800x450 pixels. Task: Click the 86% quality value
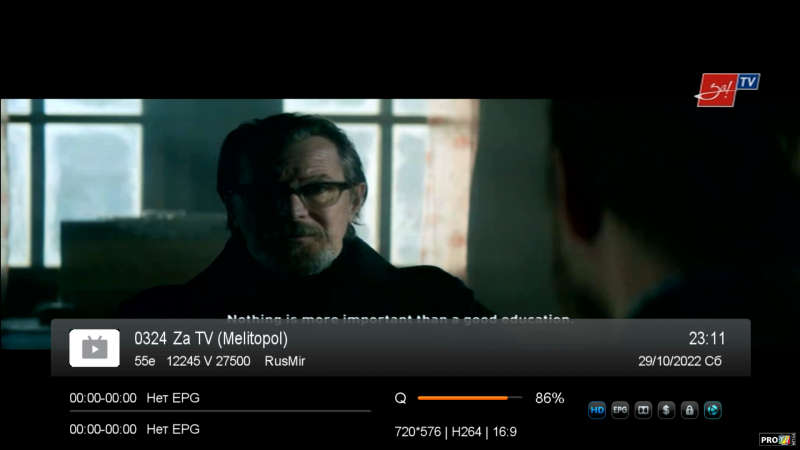[x=549, y=398]
